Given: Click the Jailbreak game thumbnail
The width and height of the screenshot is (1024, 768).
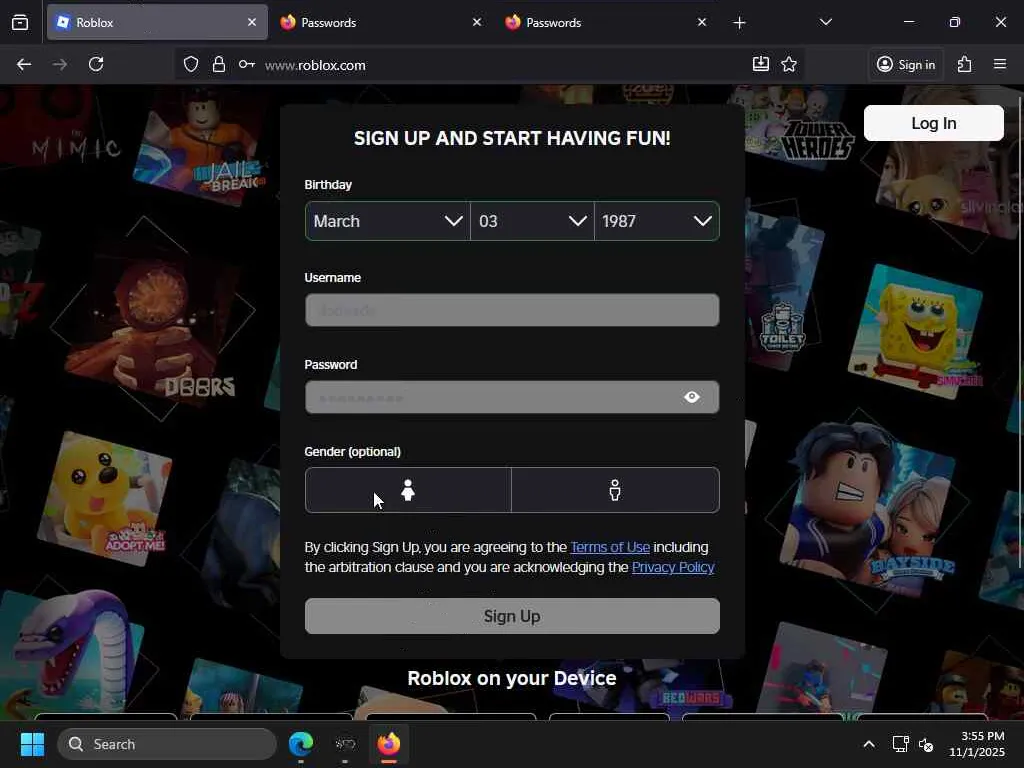Looking at the screenshot, I should point(199,149).
